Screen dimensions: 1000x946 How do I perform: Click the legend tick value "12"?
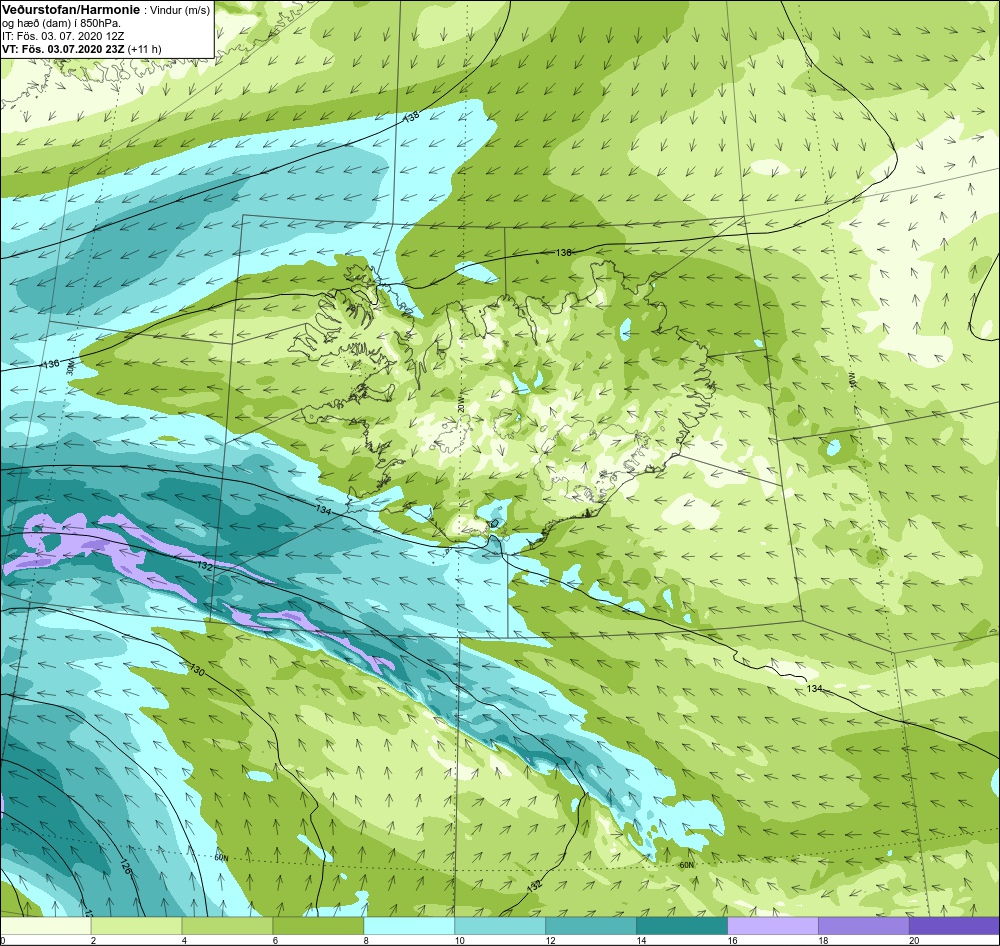tap(550, 940)
